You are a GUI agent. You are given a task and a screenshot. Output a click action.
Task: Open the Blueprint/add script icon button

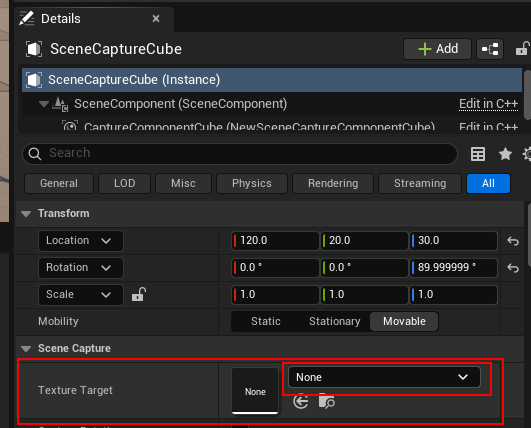[490, 49]
